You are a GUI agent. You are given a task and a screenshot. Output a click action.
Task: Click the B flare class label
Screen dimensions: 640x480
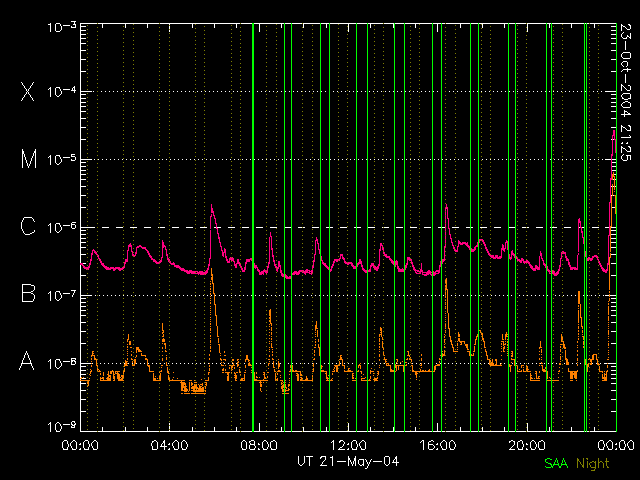click(28, 293)
